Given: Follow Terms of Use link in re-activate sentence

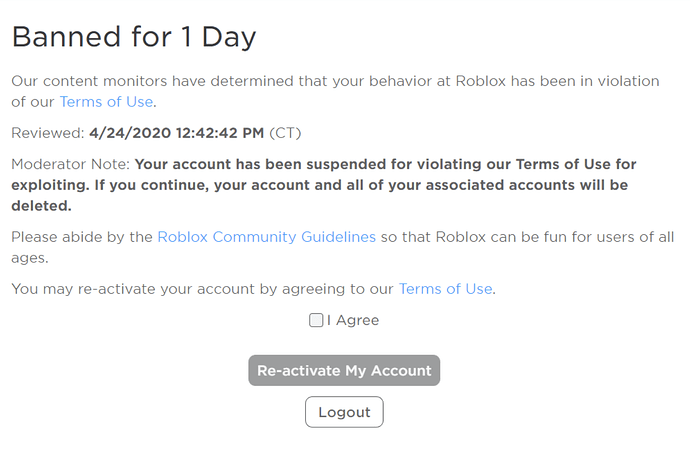Looking at the screenshot, I should click(445, 289).
